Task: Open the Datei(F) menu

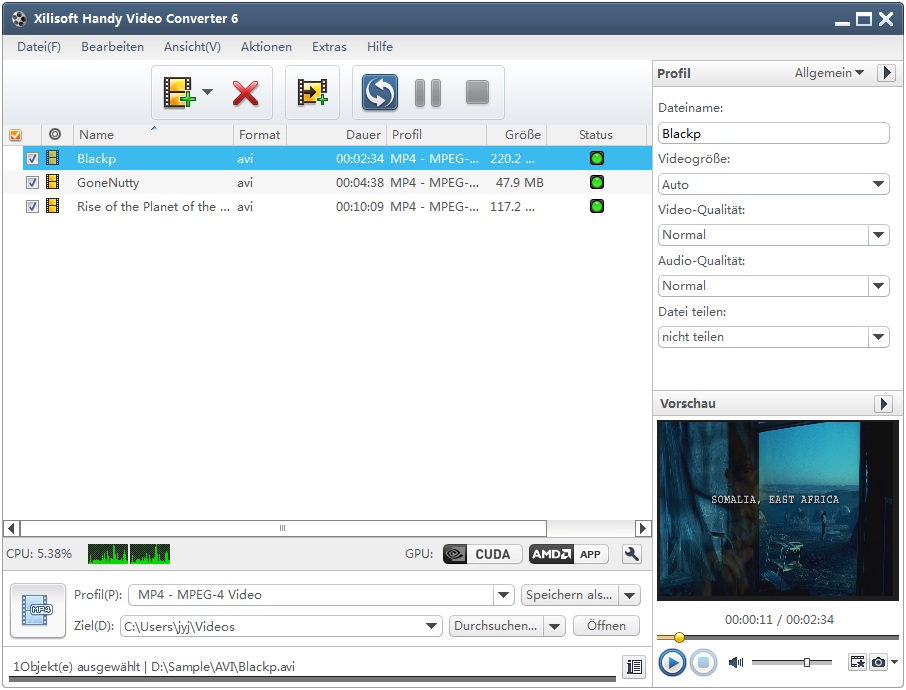Action: point(39,47)
